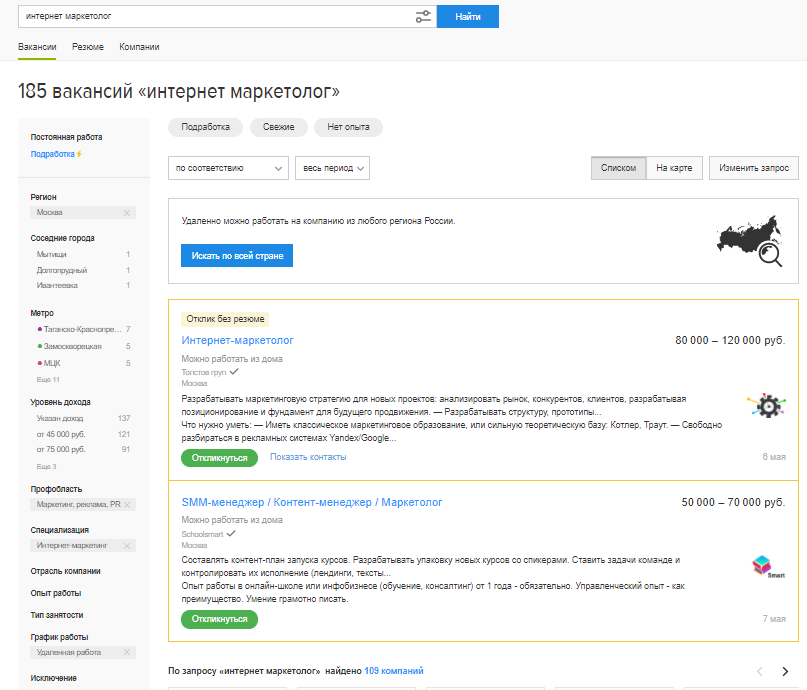Remove the Удаленная работа schedule filter
The height and width of the screenshot is (690, 807).
coord(127,652)
